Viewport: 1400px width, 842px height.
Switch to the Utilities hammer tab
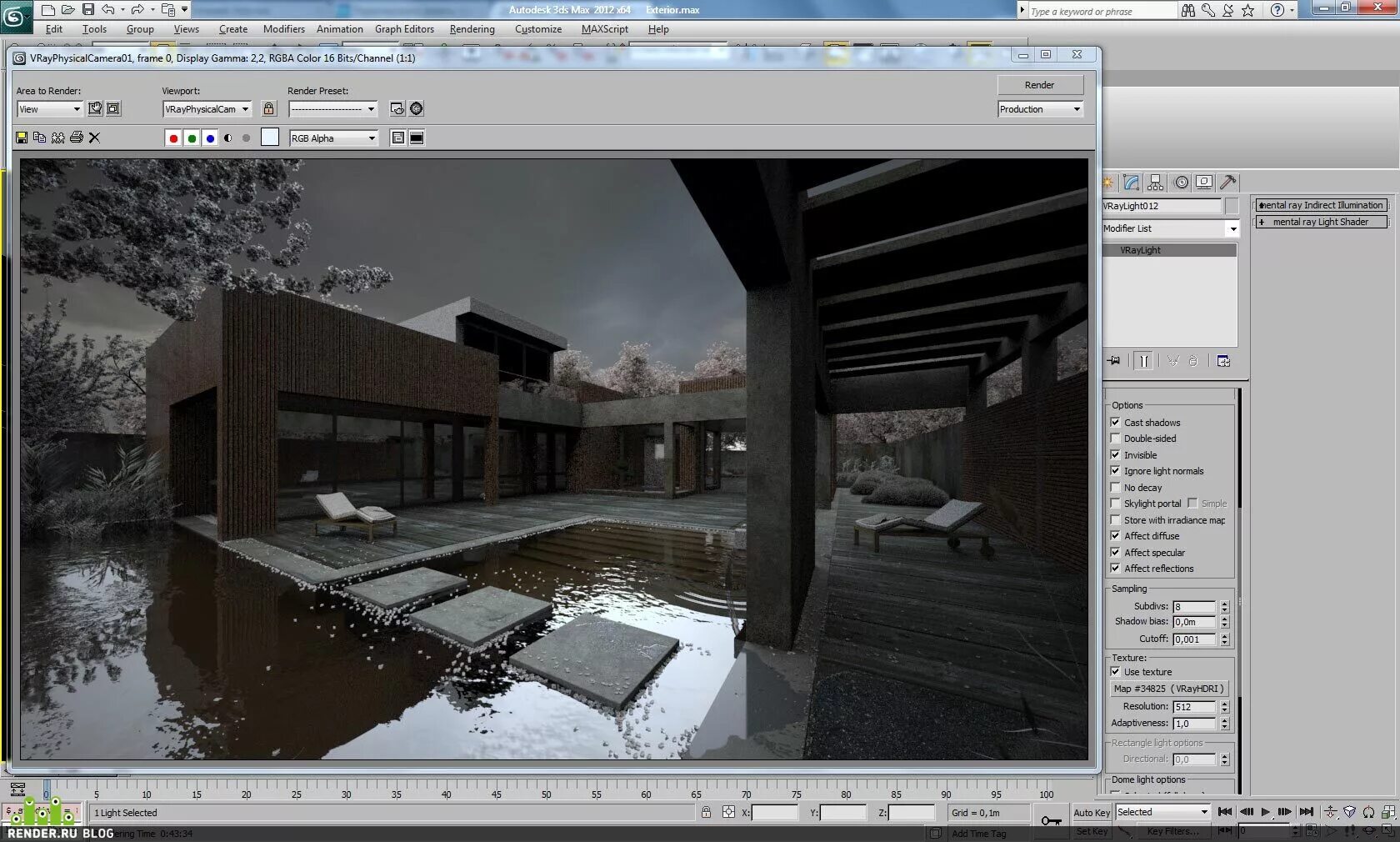(x=1227, y=183)
